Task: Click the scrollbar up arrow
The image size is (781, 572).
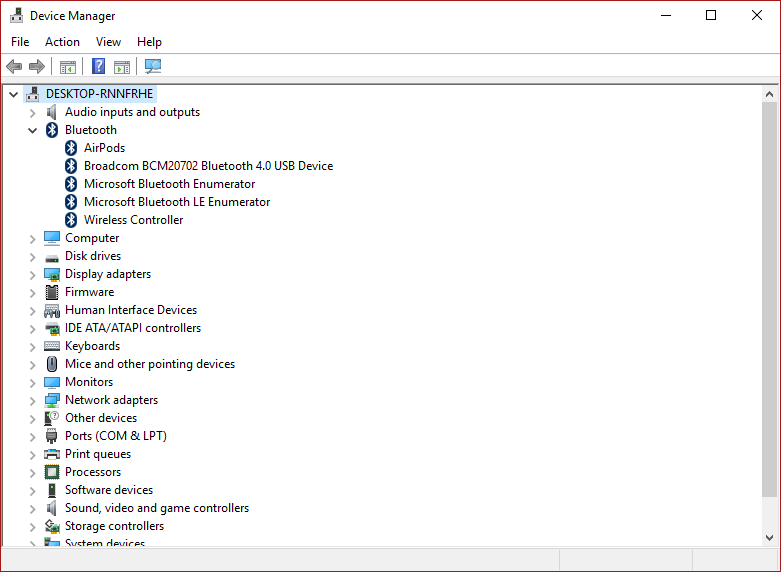Action: pyautogui.click(x=769, y=94)
